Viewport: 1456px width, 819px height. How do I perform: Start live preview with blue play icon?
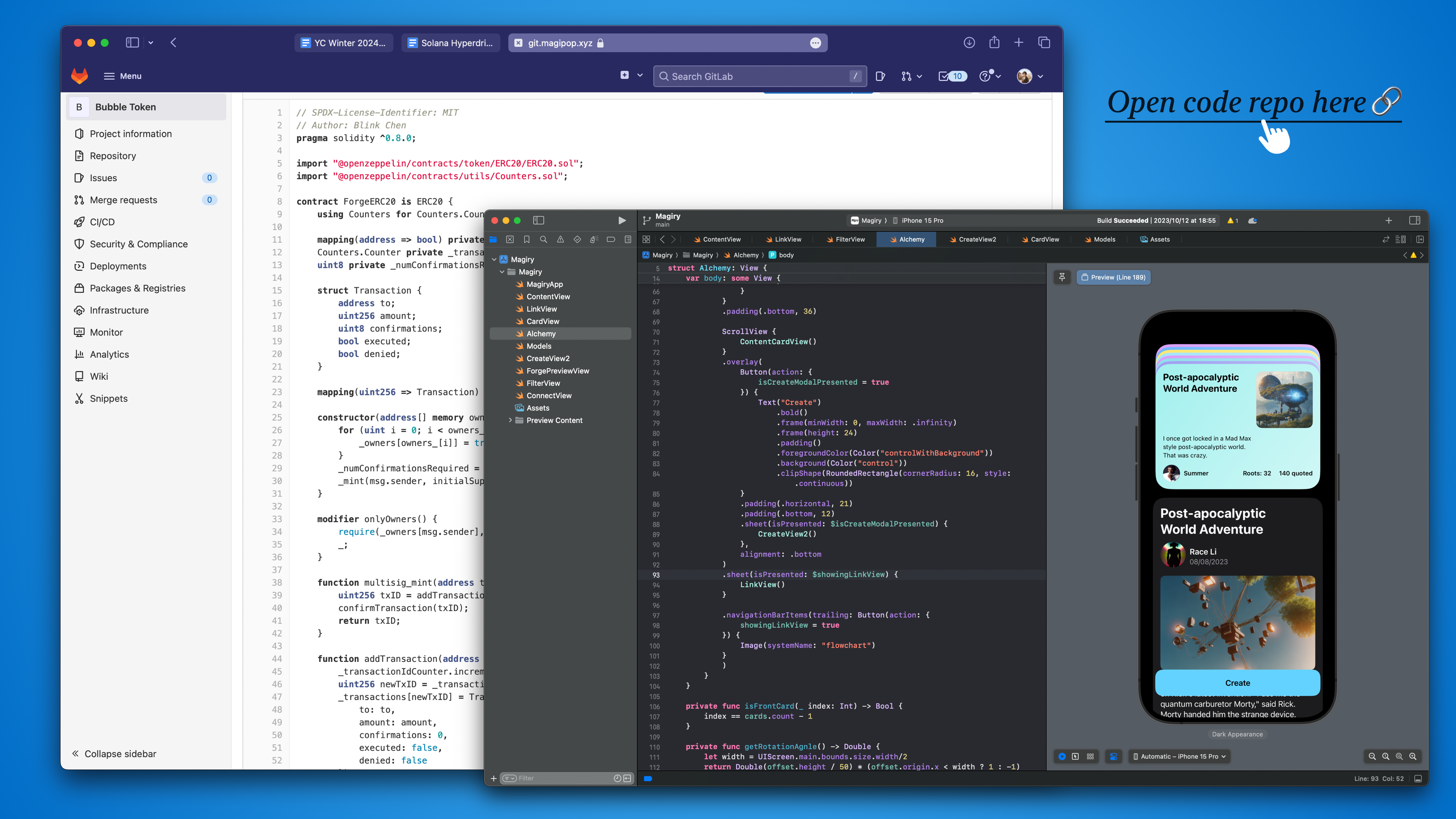tap(1062, 756)
